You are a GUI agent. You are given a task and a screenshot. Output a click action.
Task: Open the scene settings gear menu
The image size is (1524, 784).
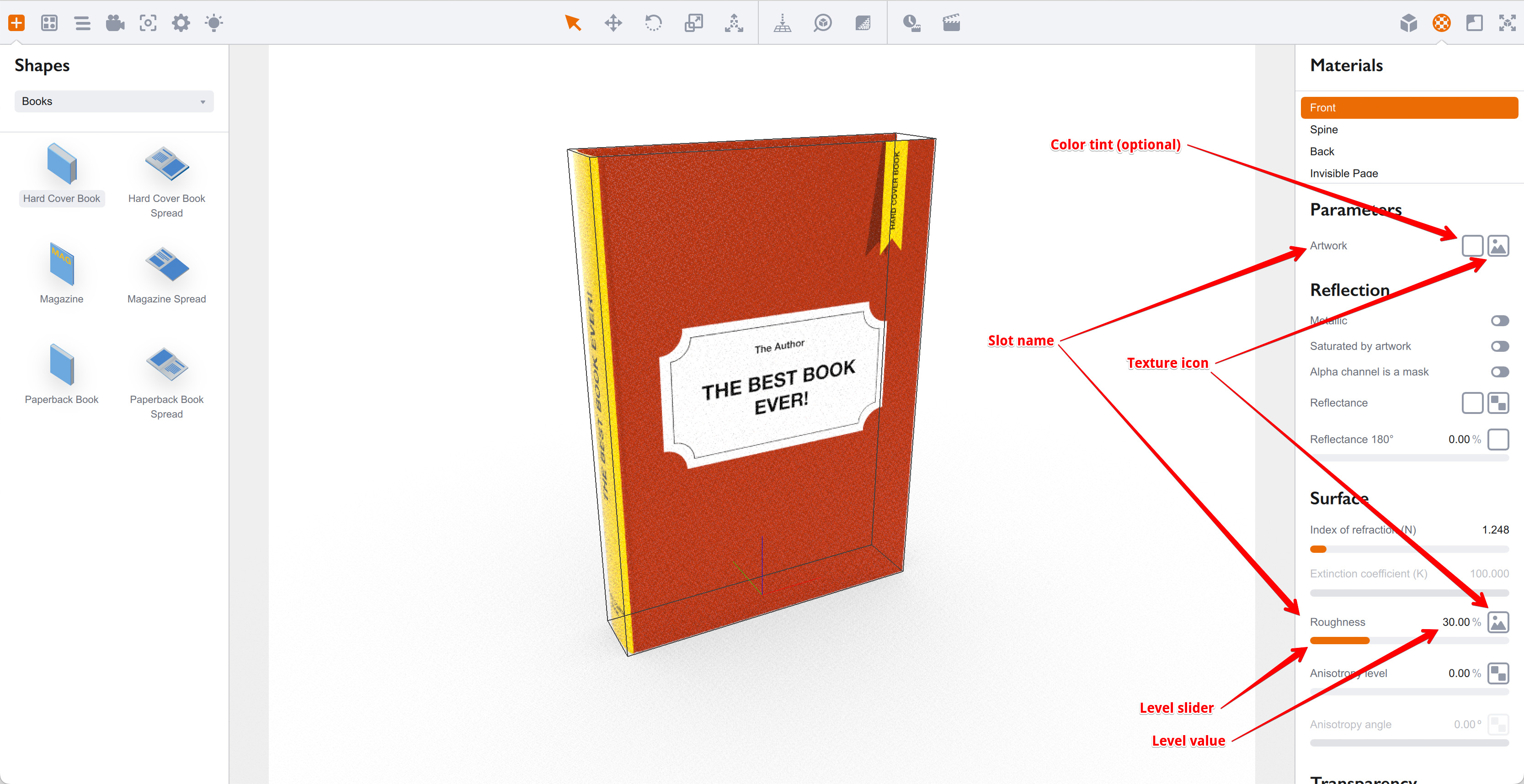[181, 22]
